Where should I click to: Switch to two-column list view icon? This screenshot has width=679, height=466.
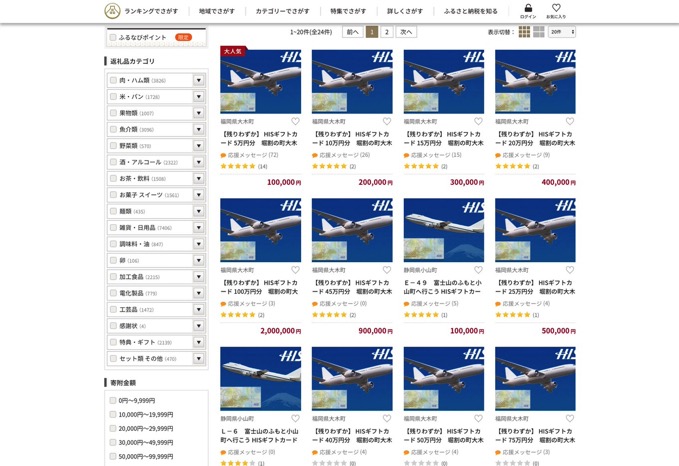539,32
